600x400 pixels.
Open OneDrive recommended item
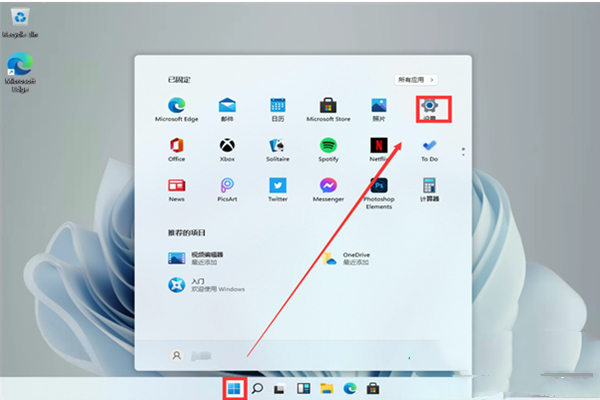[346, 258]
